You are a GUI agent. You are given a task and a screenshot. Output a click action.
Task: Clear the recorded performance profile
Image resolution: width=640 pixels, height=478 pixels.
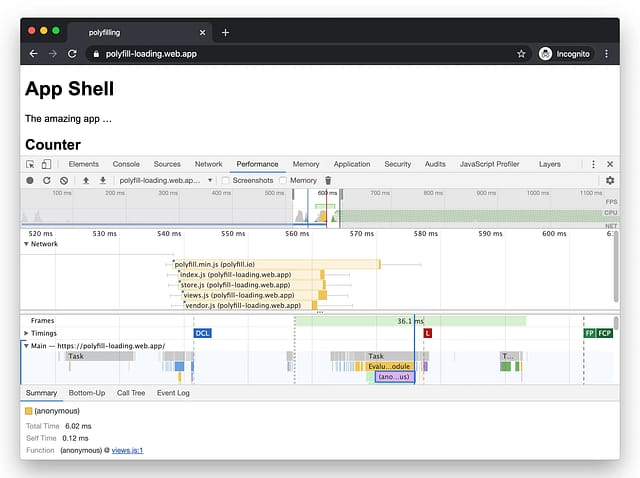point(64,181)
